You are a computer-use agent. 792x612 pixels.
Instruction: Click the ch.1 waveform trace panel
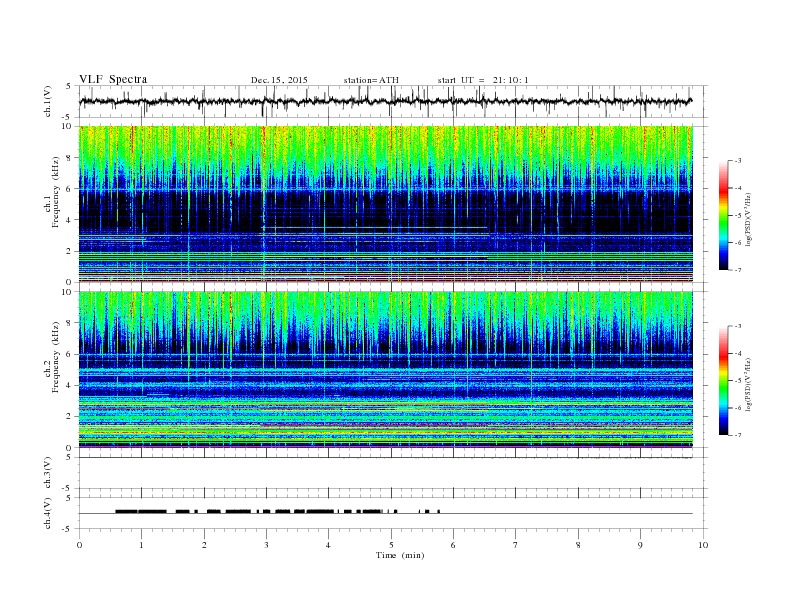tap(393, 101)
